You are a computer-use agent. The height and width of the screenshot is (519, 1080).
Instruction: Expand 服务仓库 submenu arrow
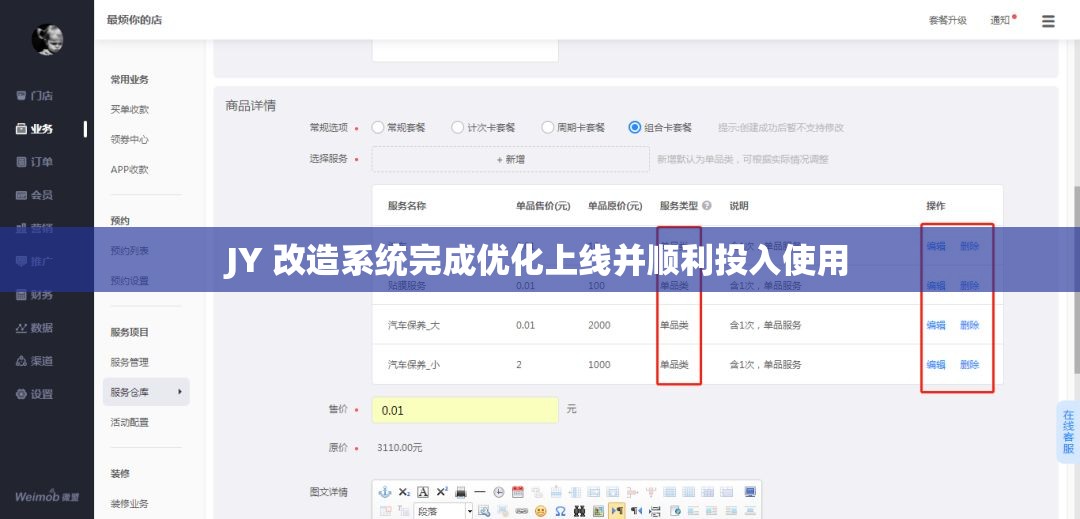tap(180, 392)
